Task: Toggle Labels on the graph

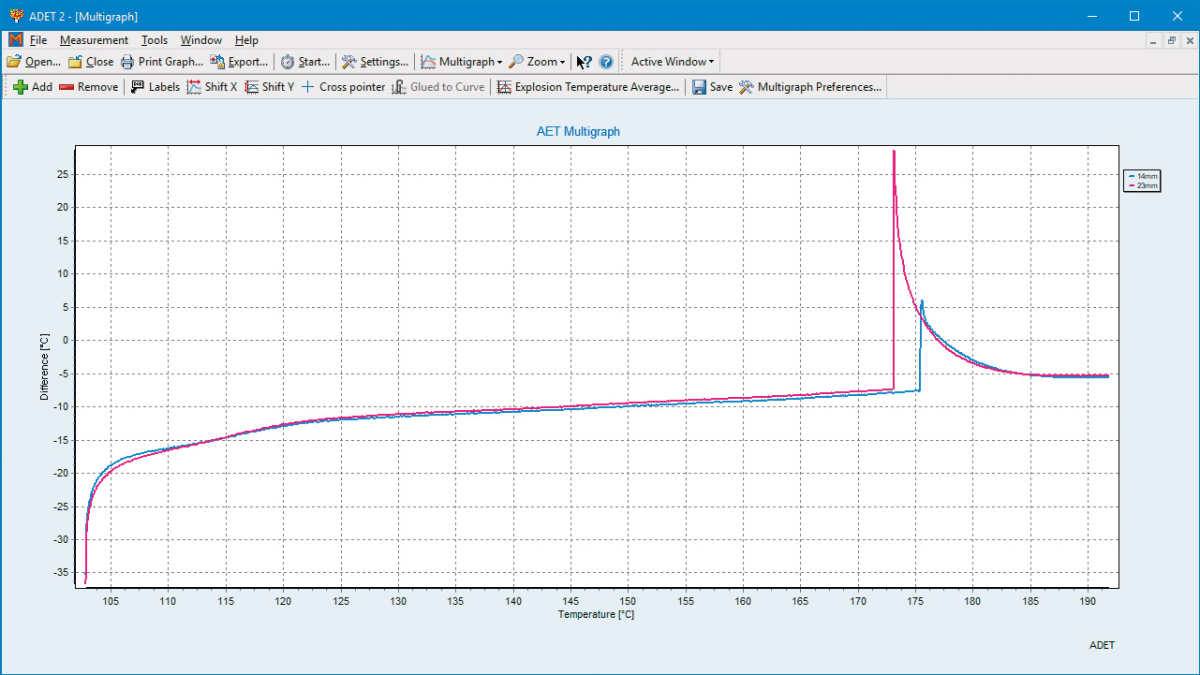Action: click(x=155, y=87)
